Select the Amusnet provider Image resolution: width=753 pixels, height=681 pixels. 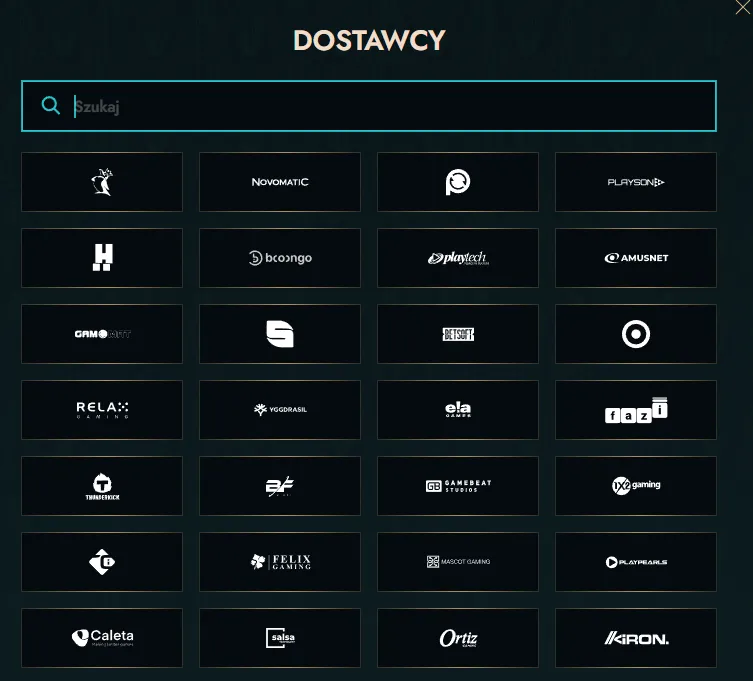(x=636, y=258)
